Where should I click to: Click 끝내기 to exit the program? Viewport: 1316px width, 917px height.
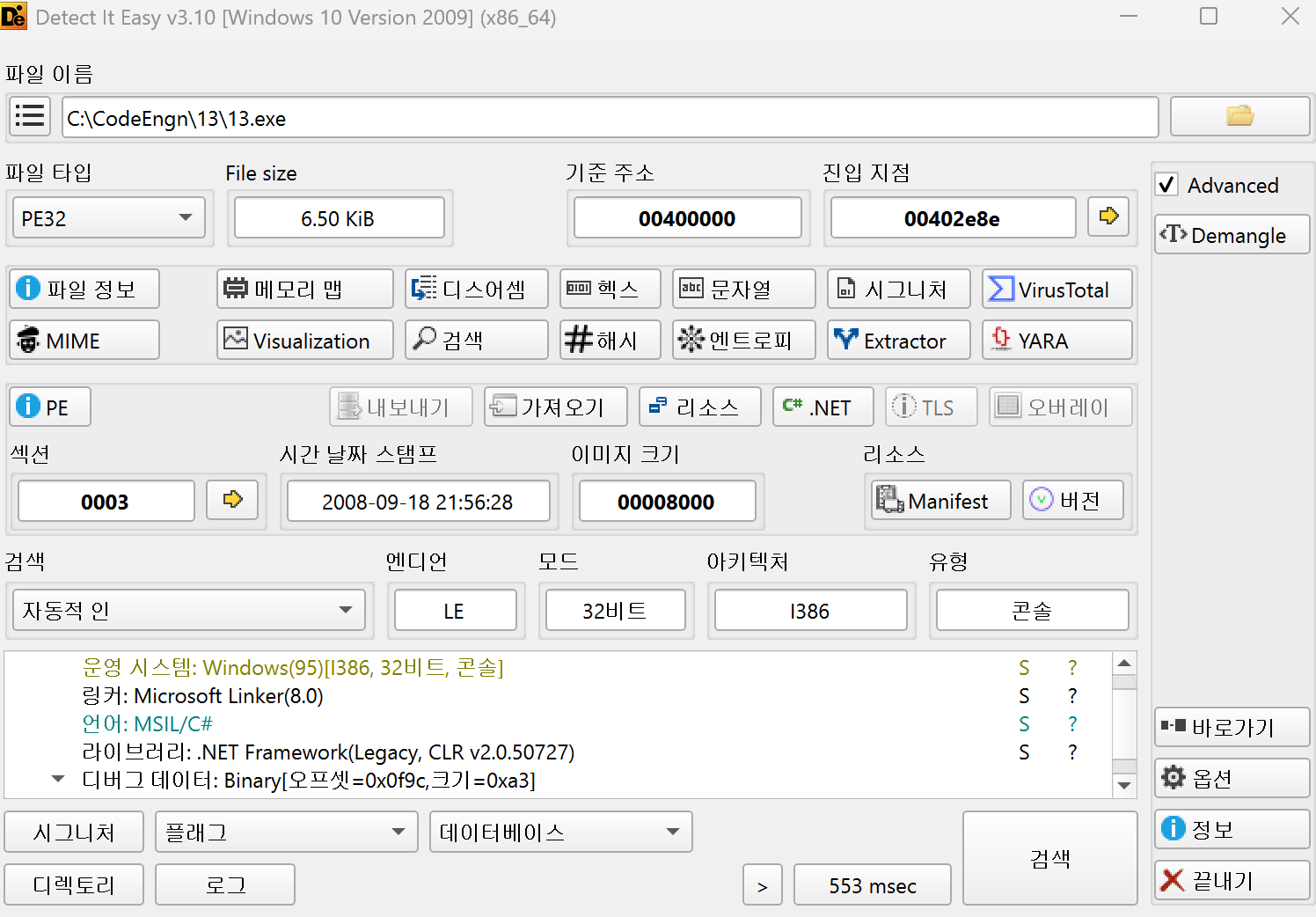[x=1232, y=880]
